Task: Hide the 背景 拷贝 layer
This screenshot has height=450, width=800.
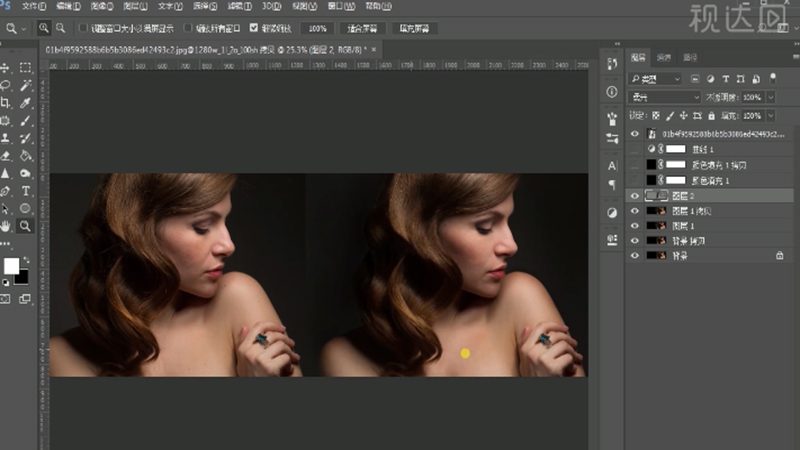Action: [635, 240]
